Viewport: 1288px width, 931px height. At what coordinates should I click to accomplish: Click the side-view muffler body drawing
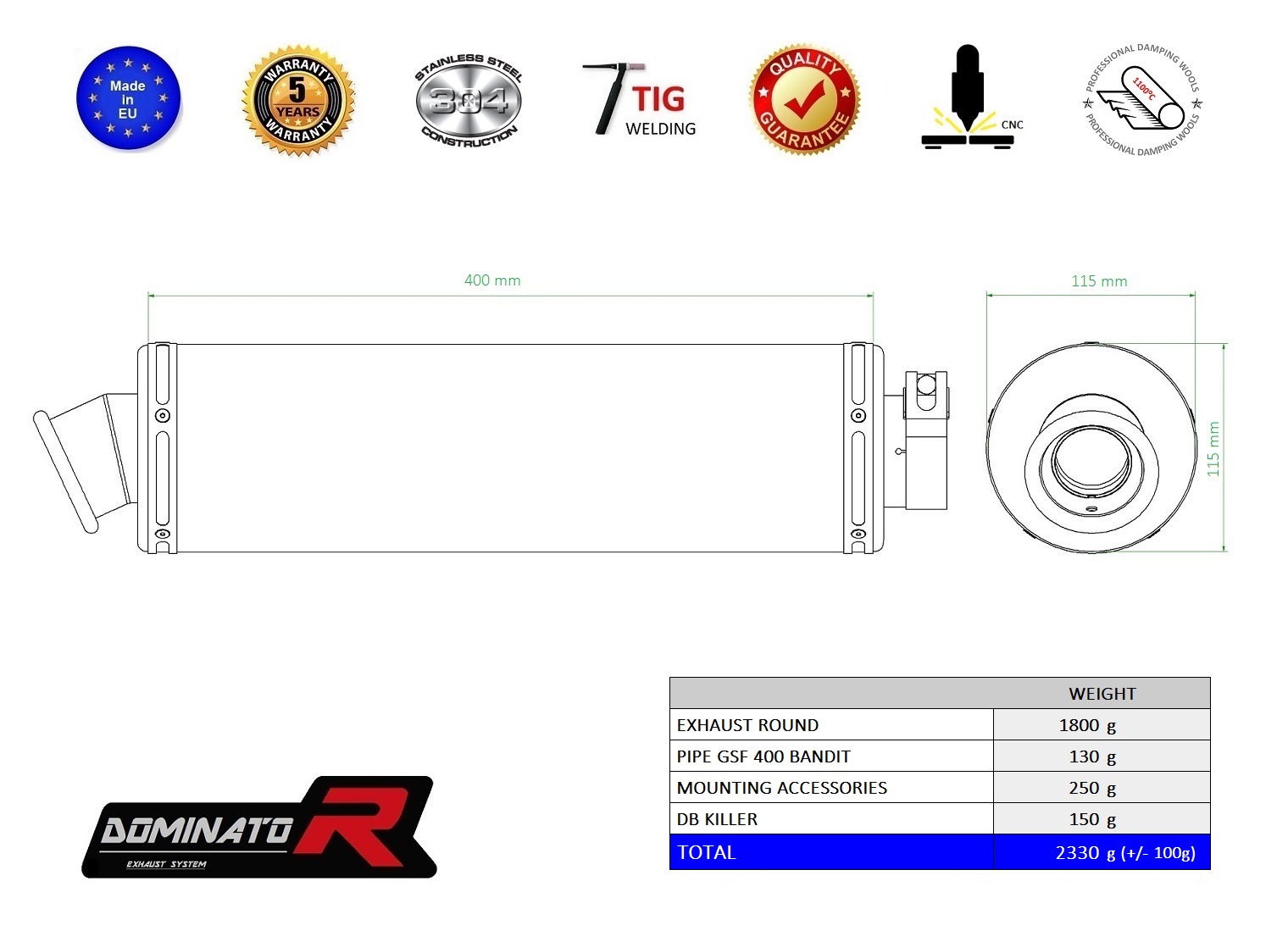click(x=510, y=448)
